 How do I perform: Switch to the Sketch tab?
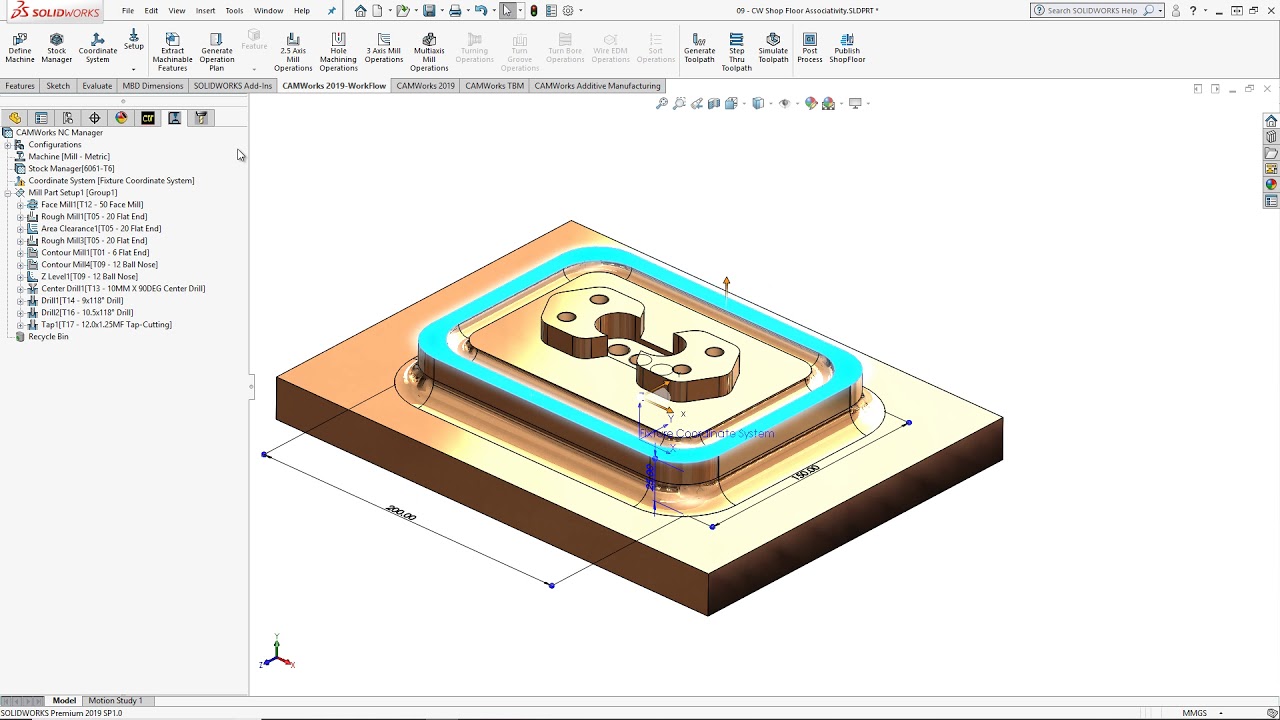[x=58, y=86]
